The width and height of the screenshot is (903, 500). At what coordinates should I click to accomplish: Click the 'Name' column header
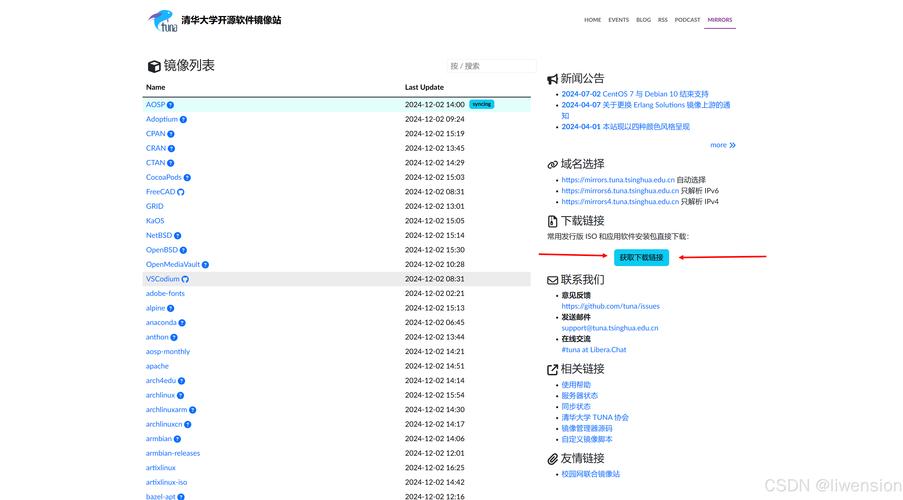coord(155,87)
